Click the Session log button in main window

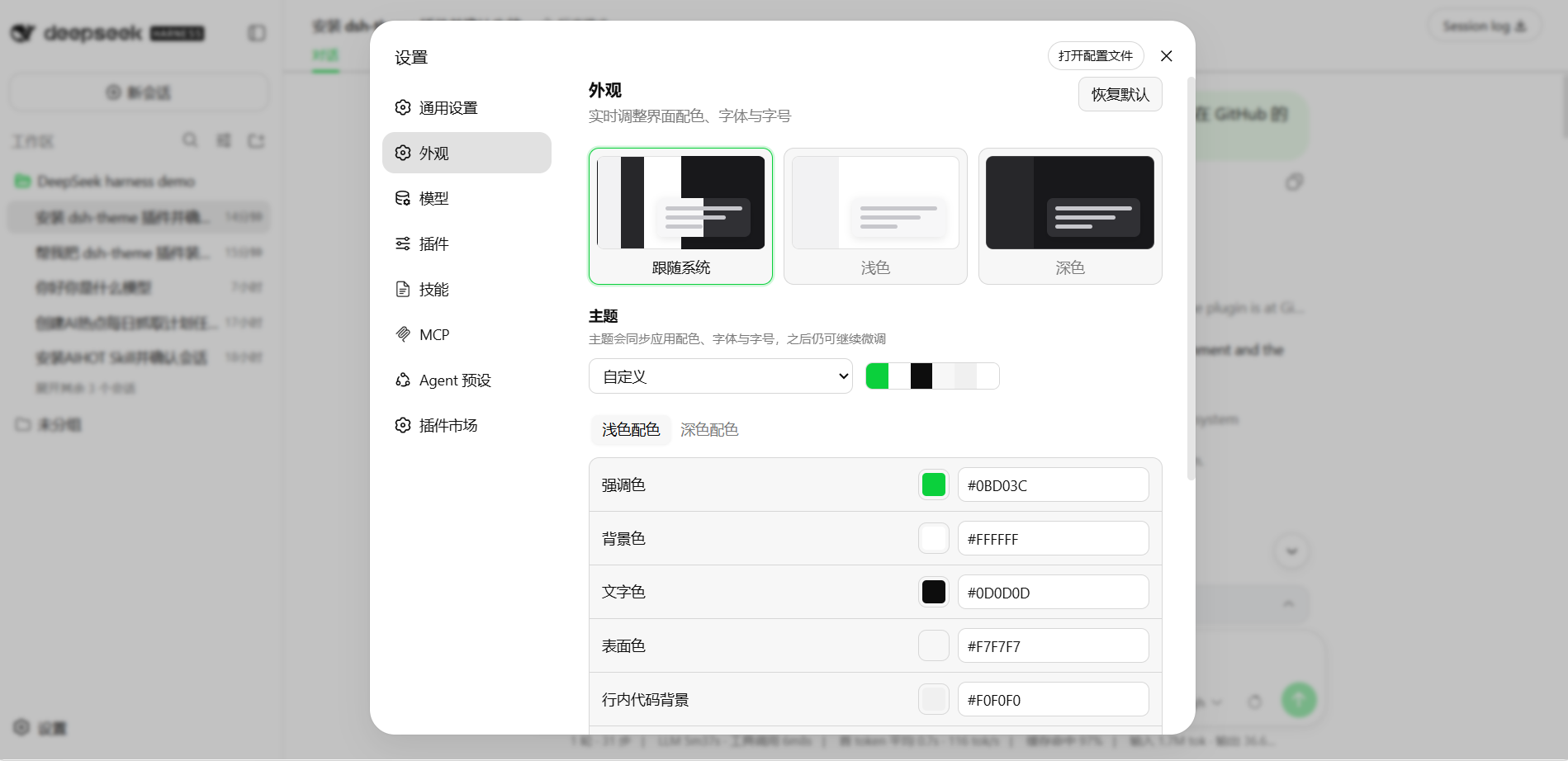point(1484,26)
